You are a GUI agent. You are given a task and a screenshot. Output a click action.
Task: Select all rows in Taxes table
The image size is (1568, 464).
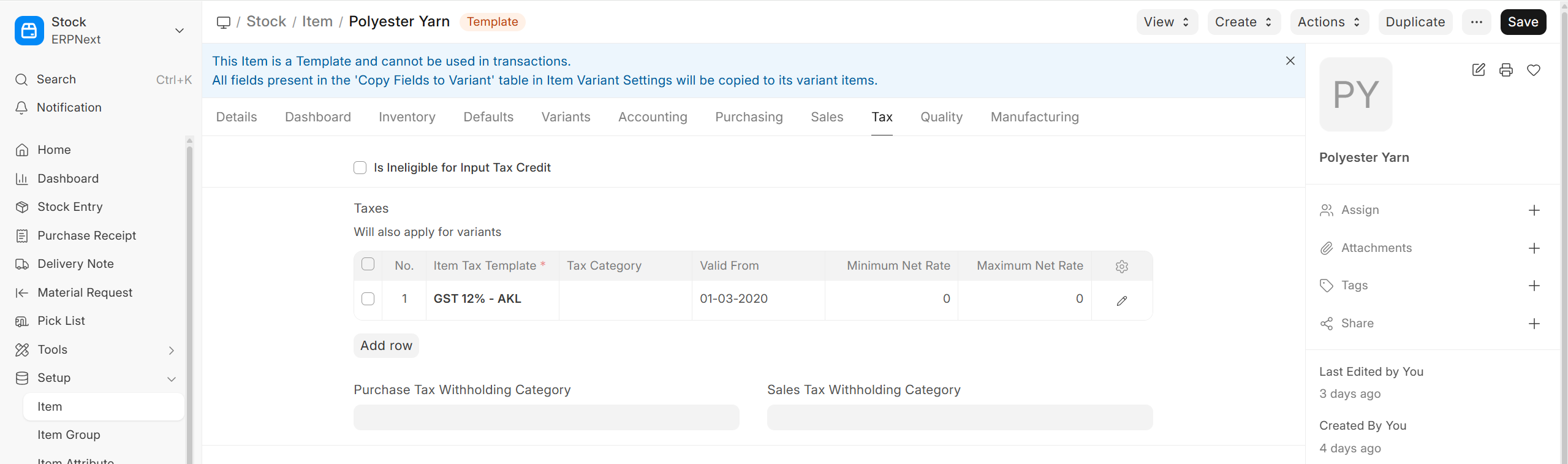[x=368, y=264]
